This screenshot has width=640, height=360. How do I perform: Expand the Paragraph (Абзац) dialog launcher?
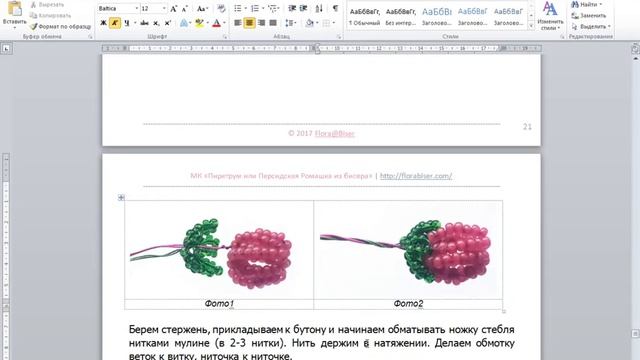(x=338, y=37)
